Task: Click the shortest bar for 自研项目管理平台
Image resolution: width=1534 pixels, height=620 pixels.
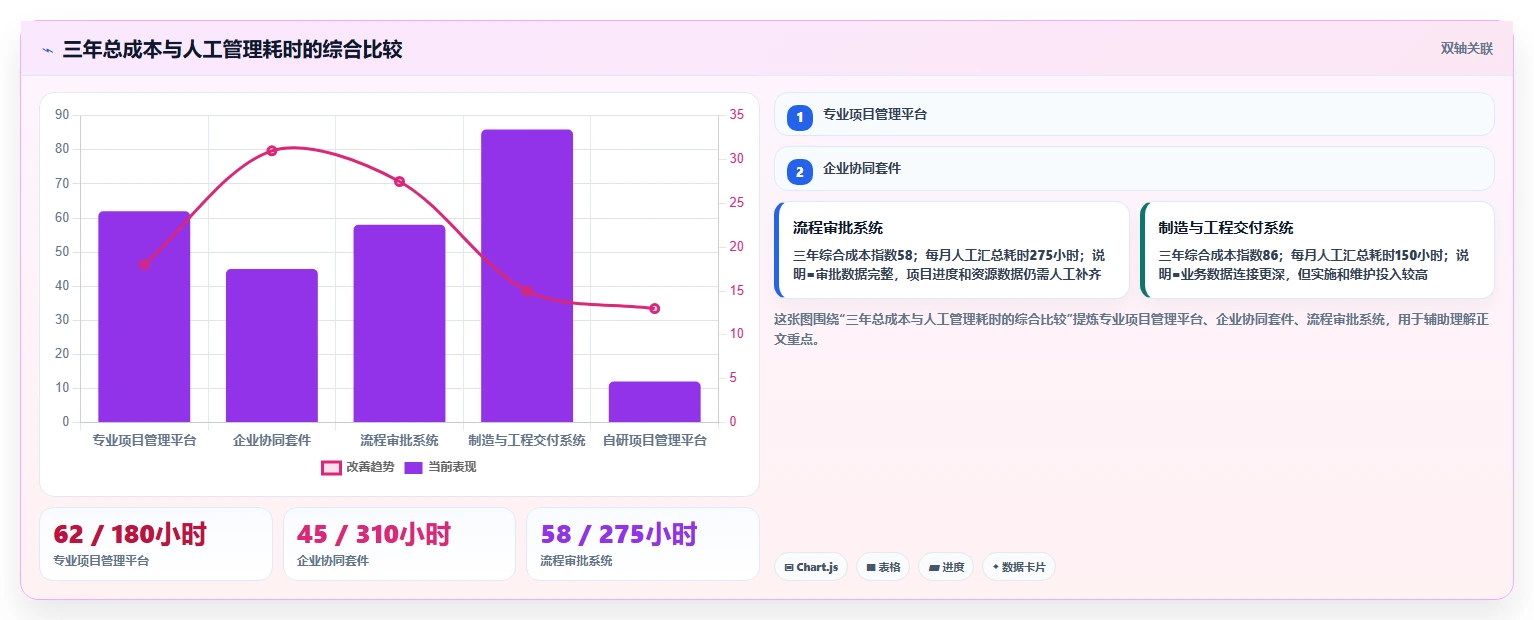Action: tap(655, 401)
